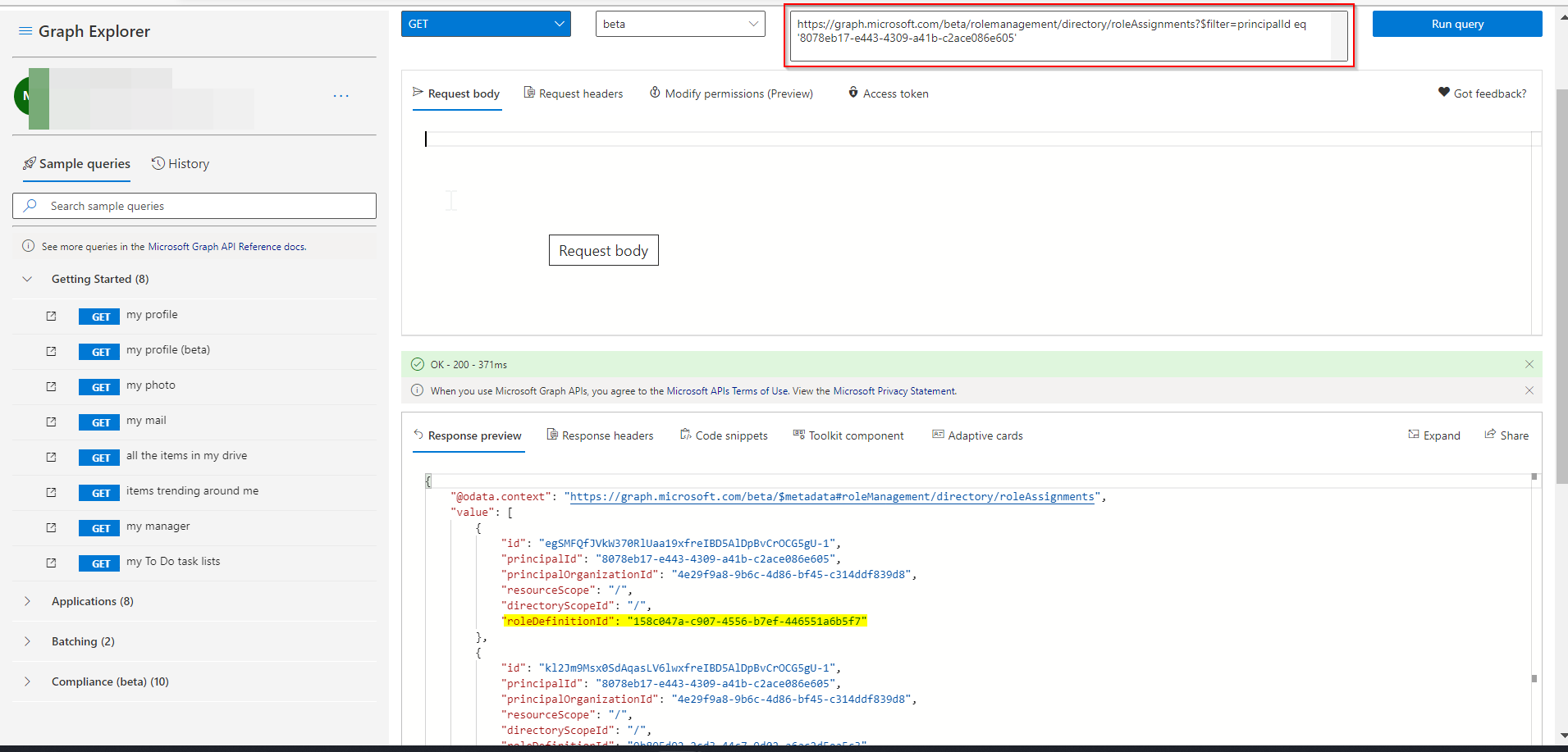Click the search magnifier icon

(30, 206)
